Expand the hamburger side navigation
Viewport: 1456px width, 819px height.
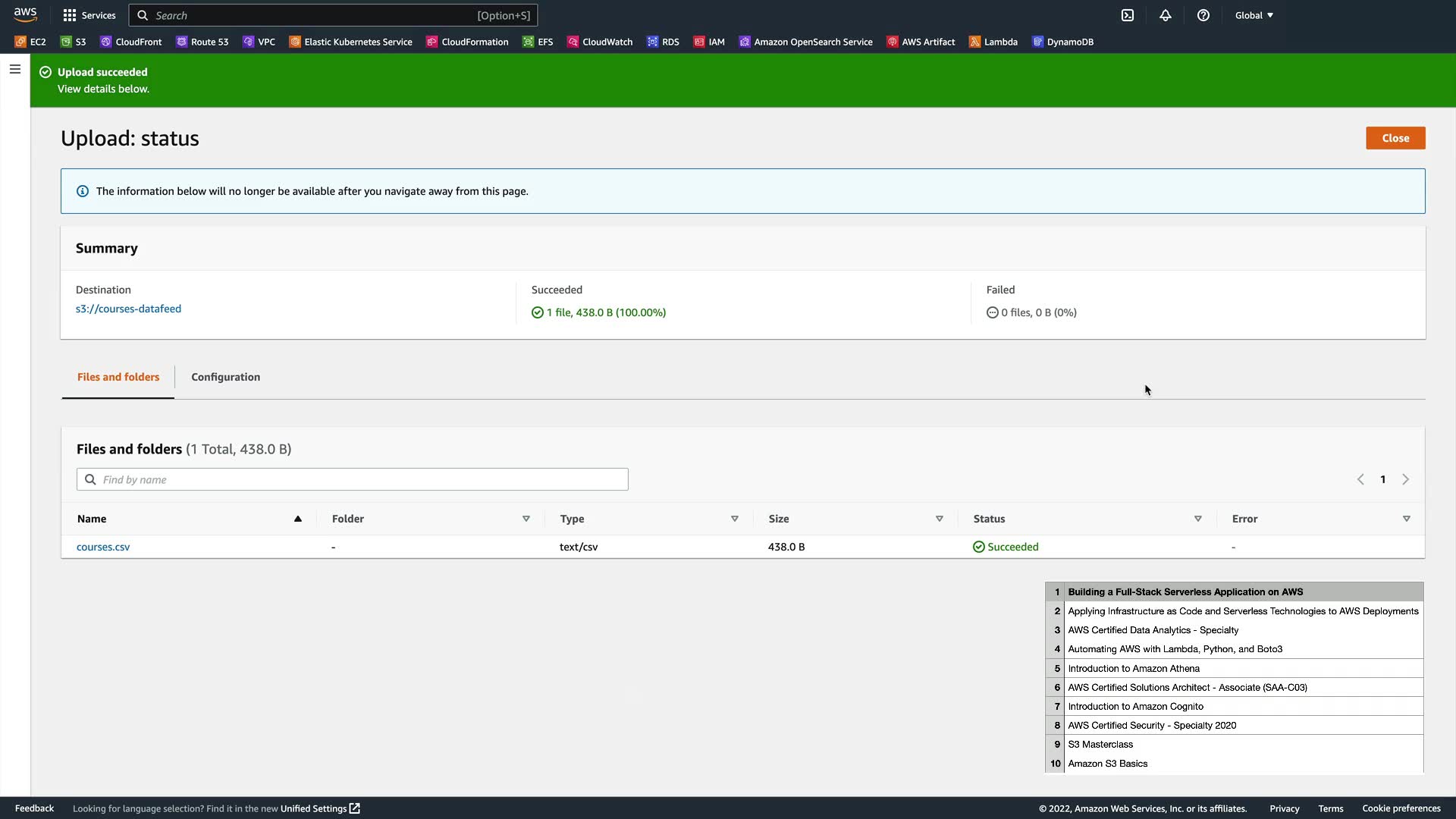tap(15, 69)
